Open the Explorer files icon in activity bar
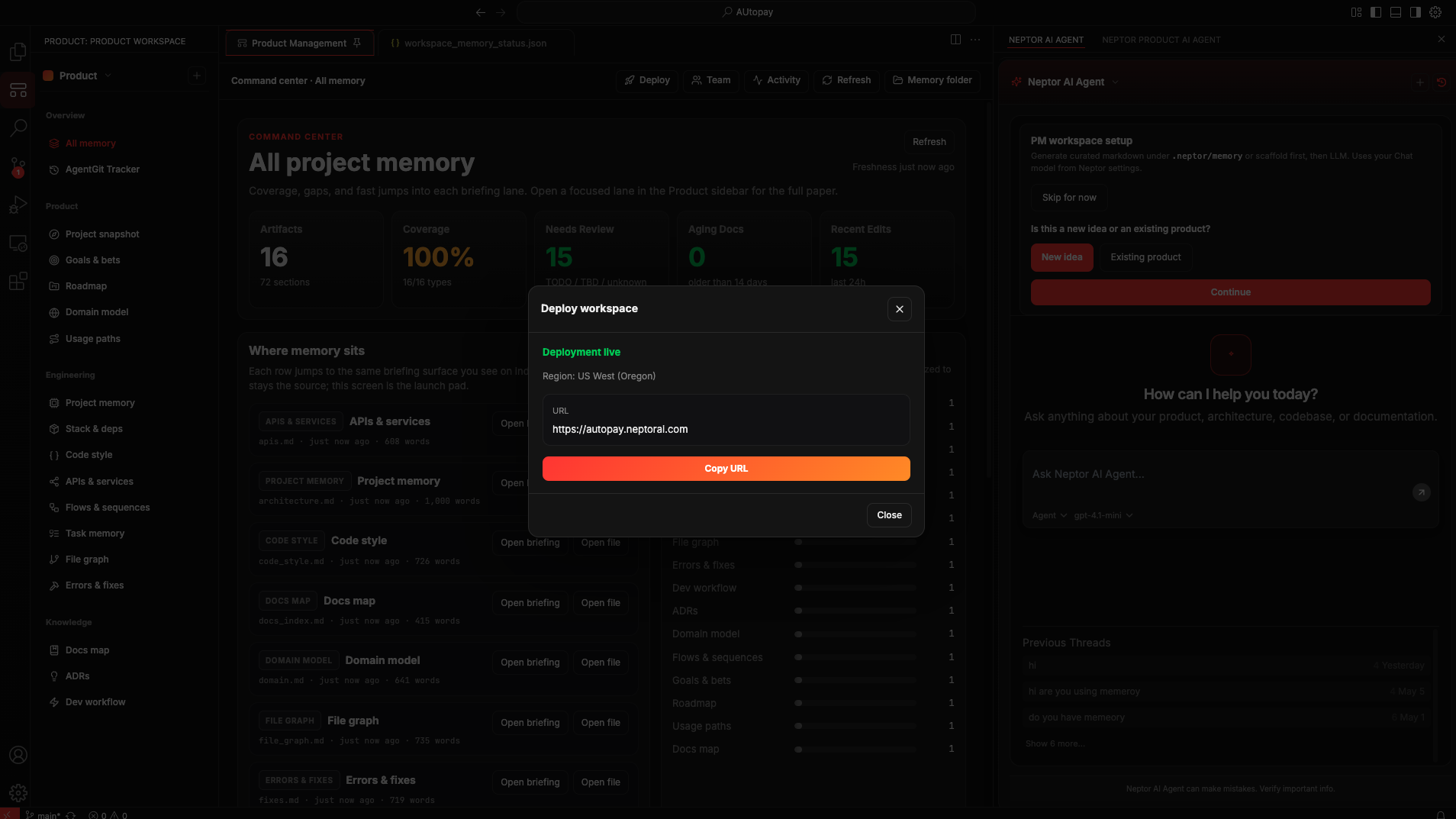Screen dimensions: 1456x819 point(18,52)
